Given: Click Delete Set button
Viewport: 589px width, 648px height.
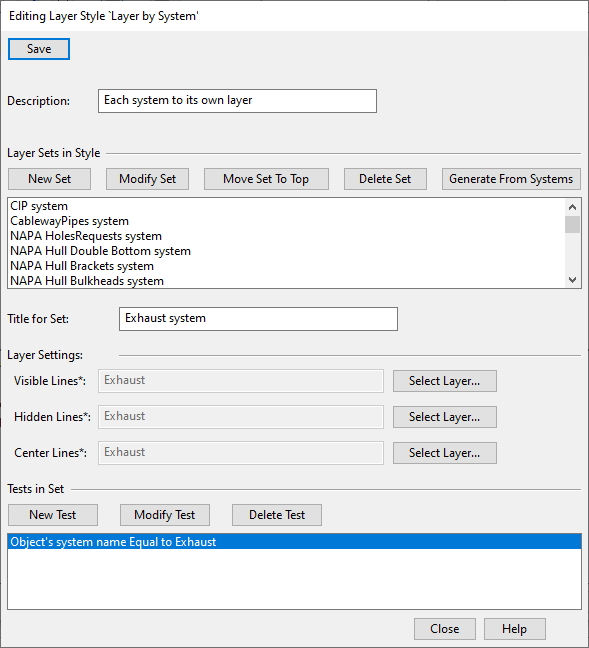Looking at the screenshot, I should pos(385,179).
